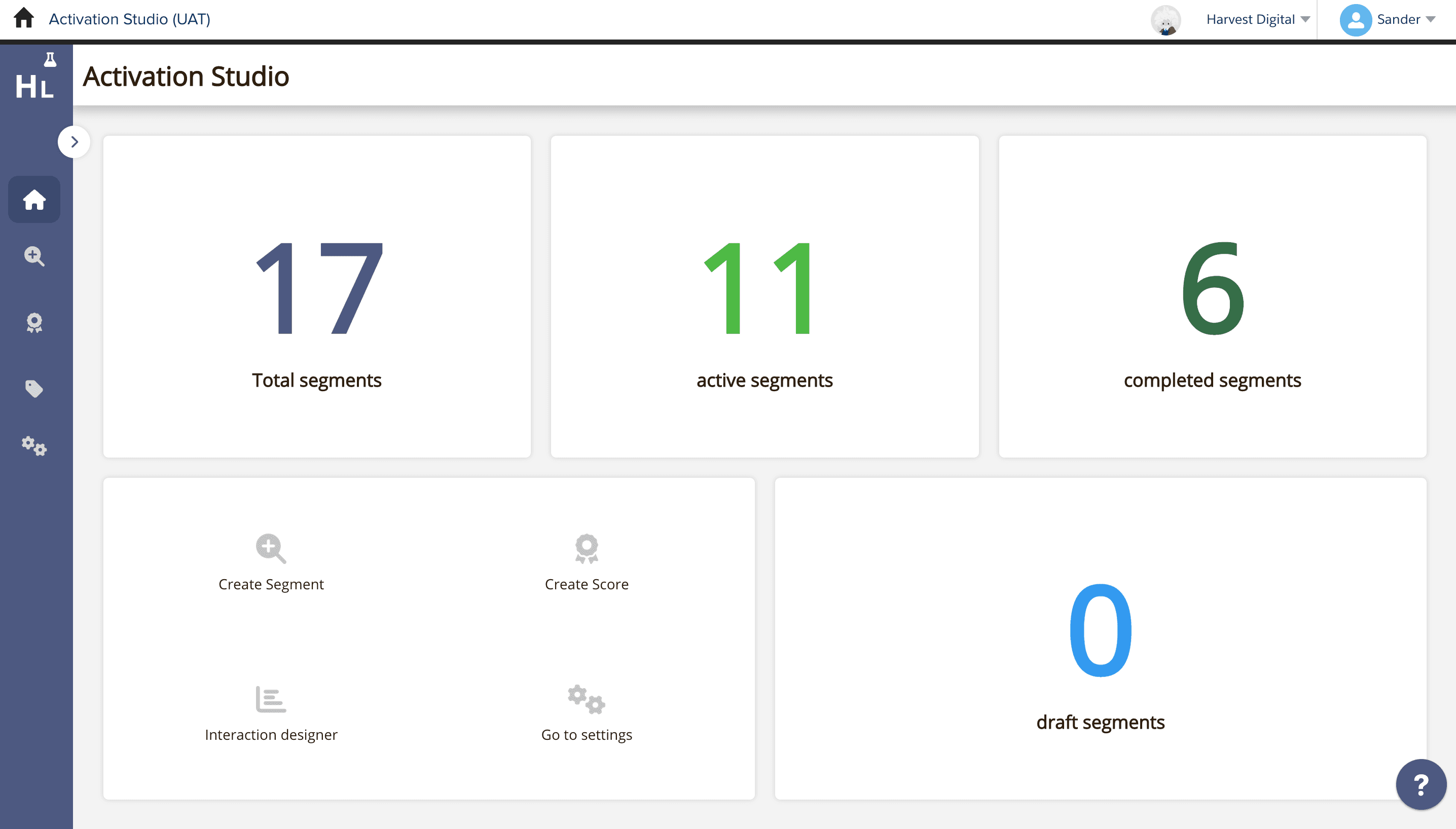Click the Einstein mascot avatar icon
This screenshot has height=829, width=1456.
1166,20
